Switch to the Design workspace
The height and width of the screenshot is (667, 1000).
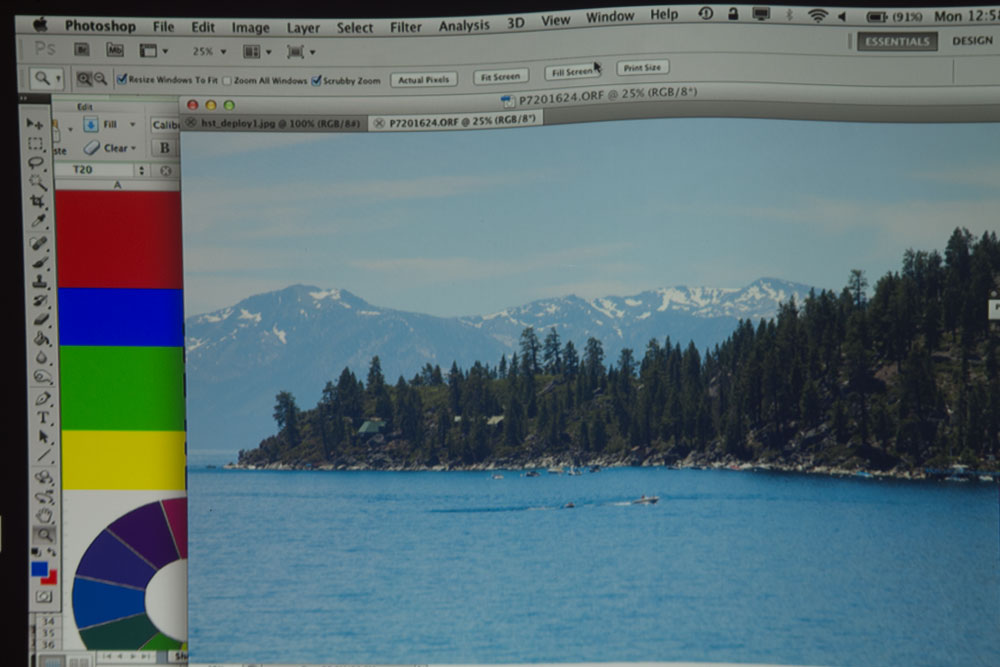[972, 41]
